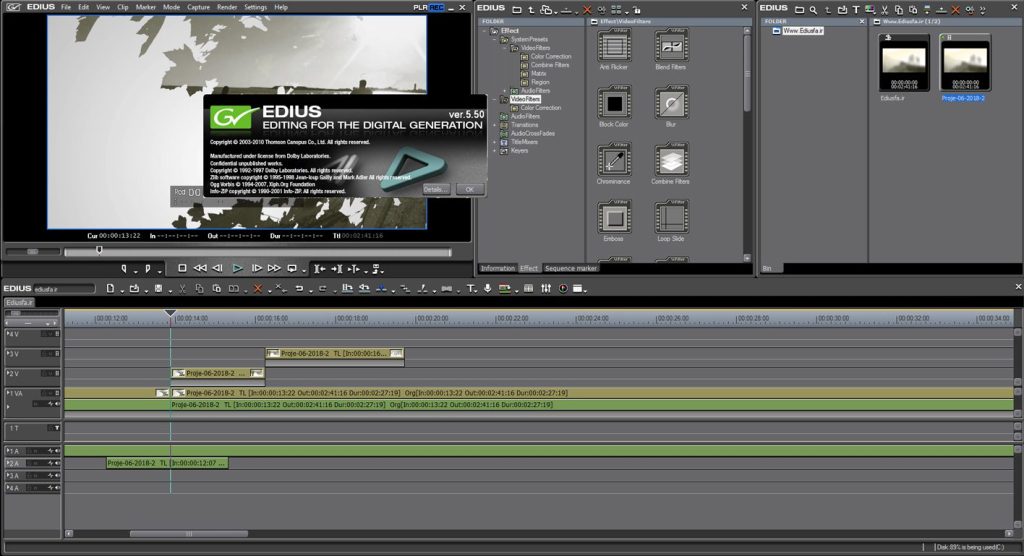The height and width of the screenshot is (556, 1024).
Task: Click the red record circle icon in timeline toolbar
Action: point(563,288)
